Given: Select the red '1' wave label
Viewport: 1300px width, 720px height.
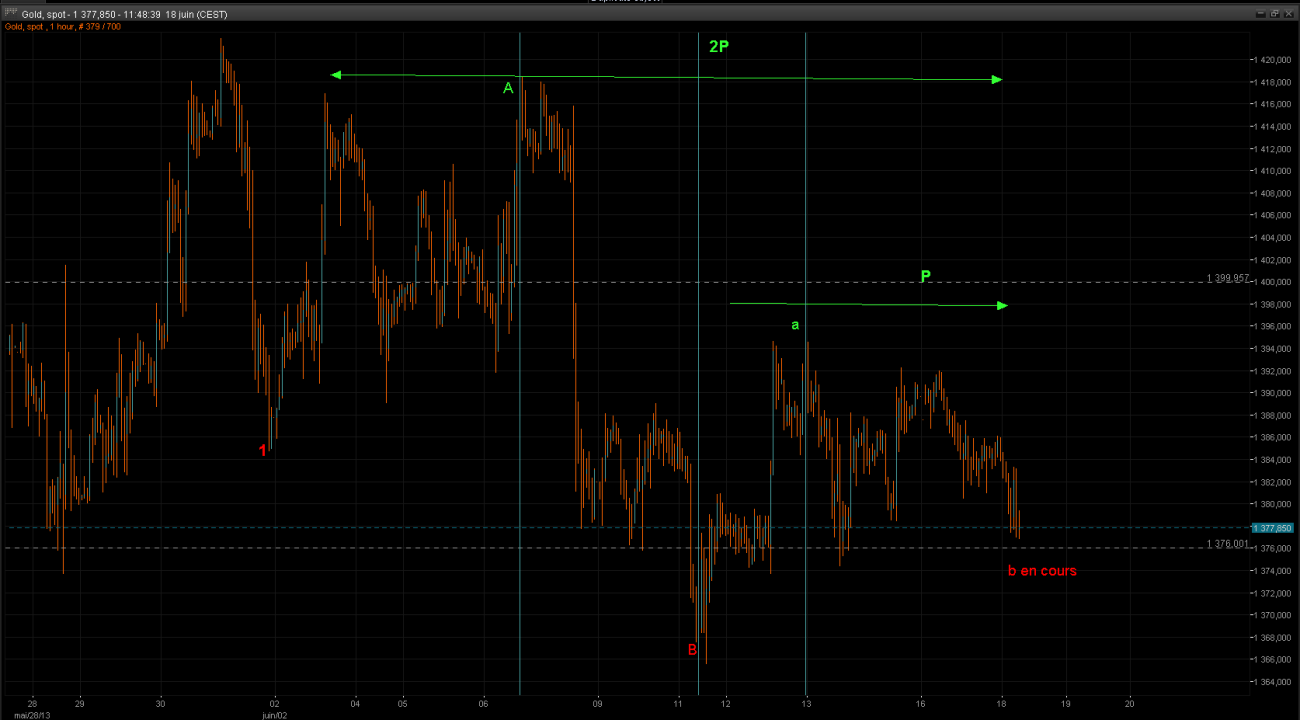Looking at the screenshot, I should (x=263, y=451).
